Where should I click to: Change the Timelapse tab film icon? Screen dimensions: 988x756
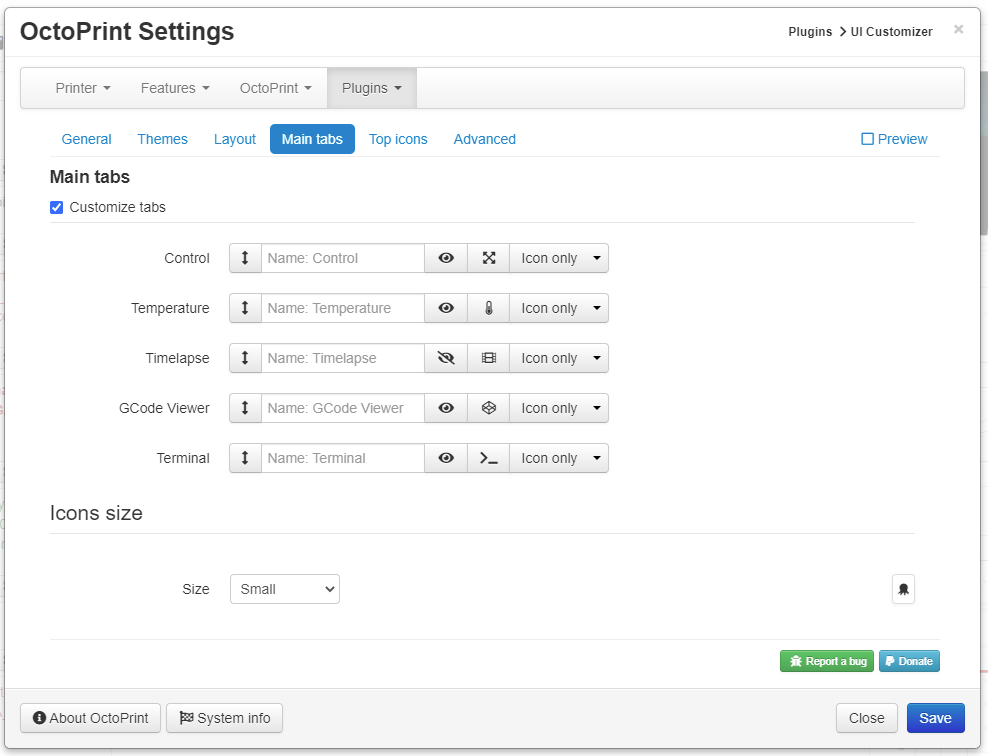pos(488,358)
